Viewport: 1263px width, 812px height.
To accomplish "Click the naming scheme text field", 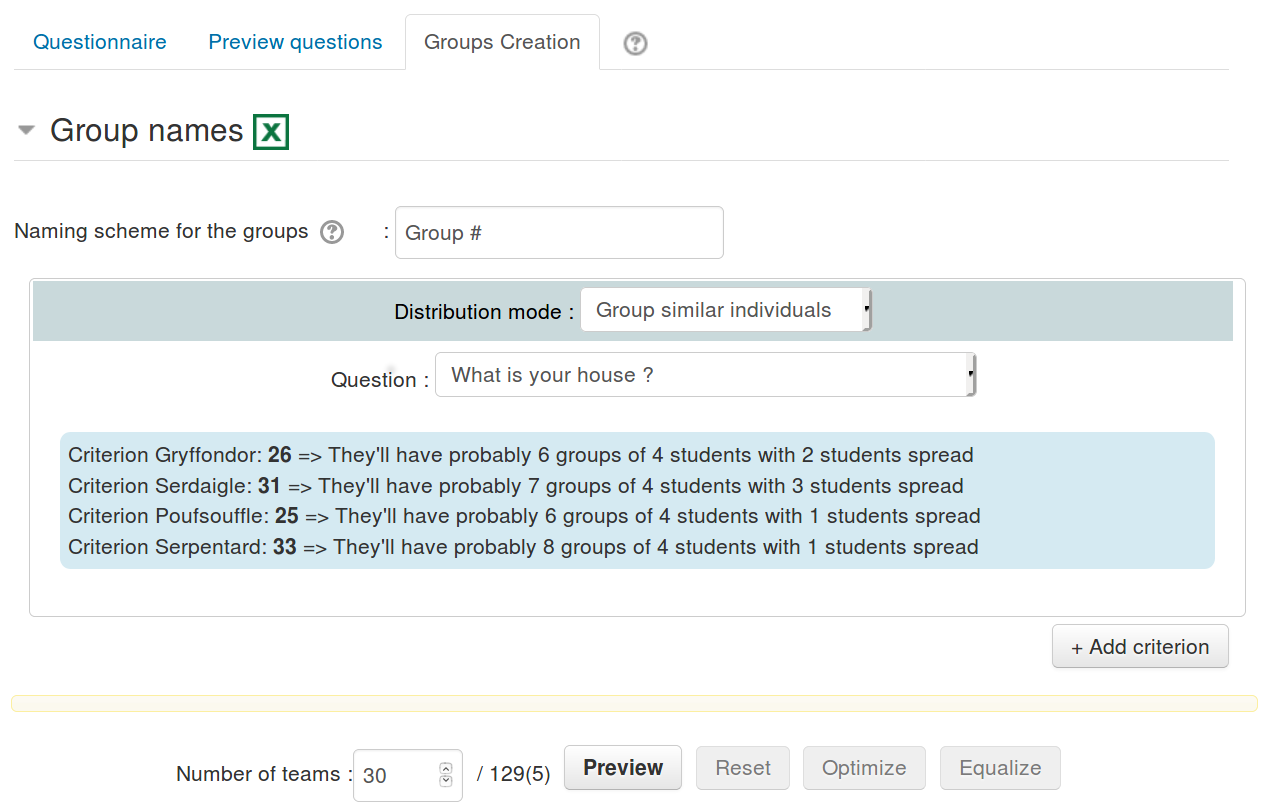I will 559,233.
